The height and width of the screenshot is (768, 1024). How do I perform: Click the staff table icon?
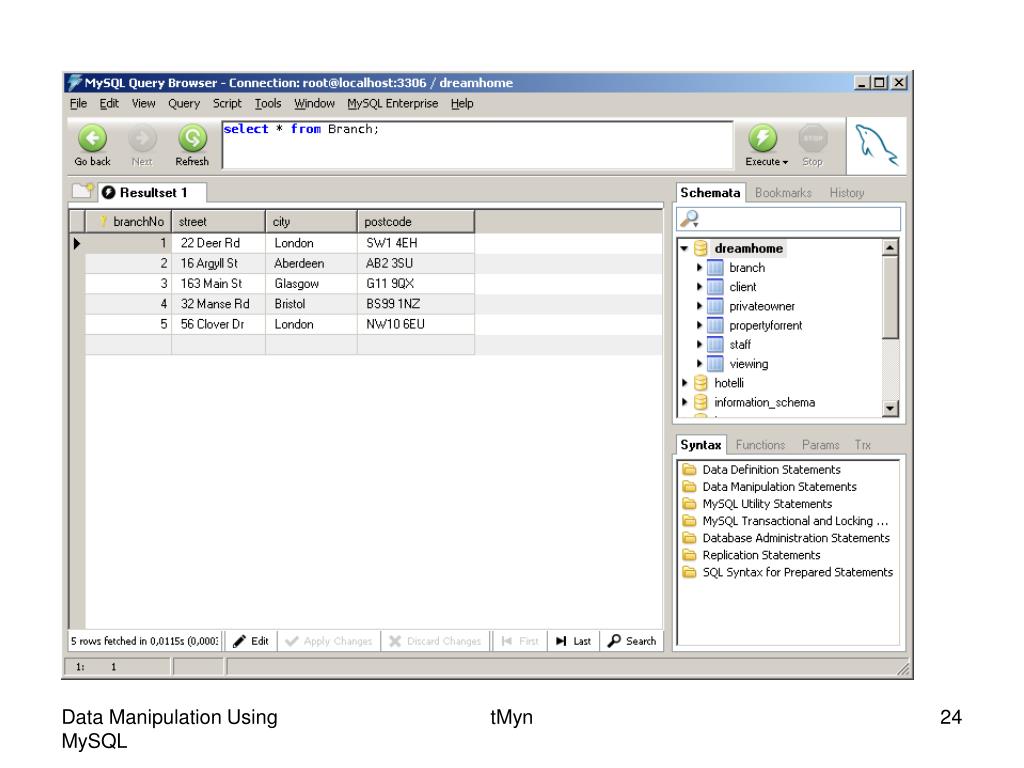[x=716, y=345]
